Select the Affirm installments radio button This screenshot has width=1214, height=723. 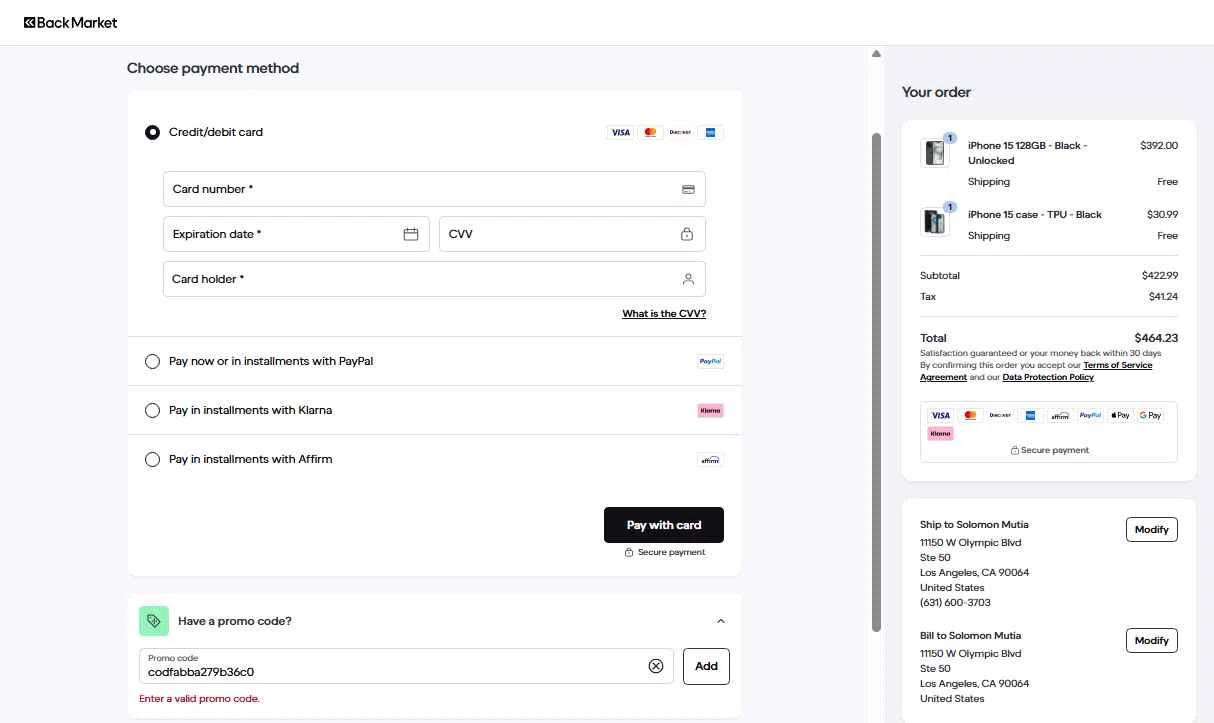click(x=152, y=459)
